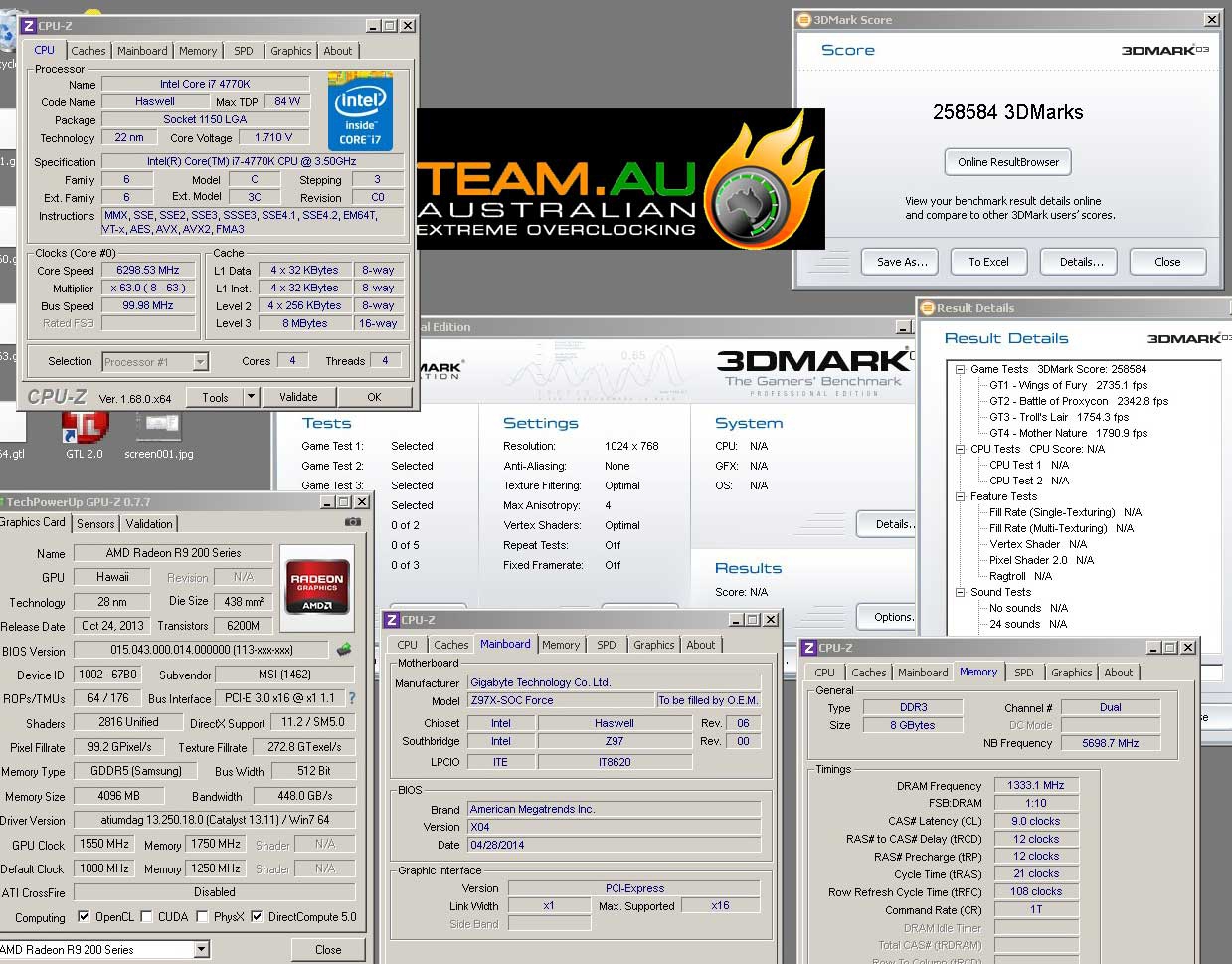
Task: Select the Pixel Shader 2.0 tree row
Action: [x=1041, y=560]
